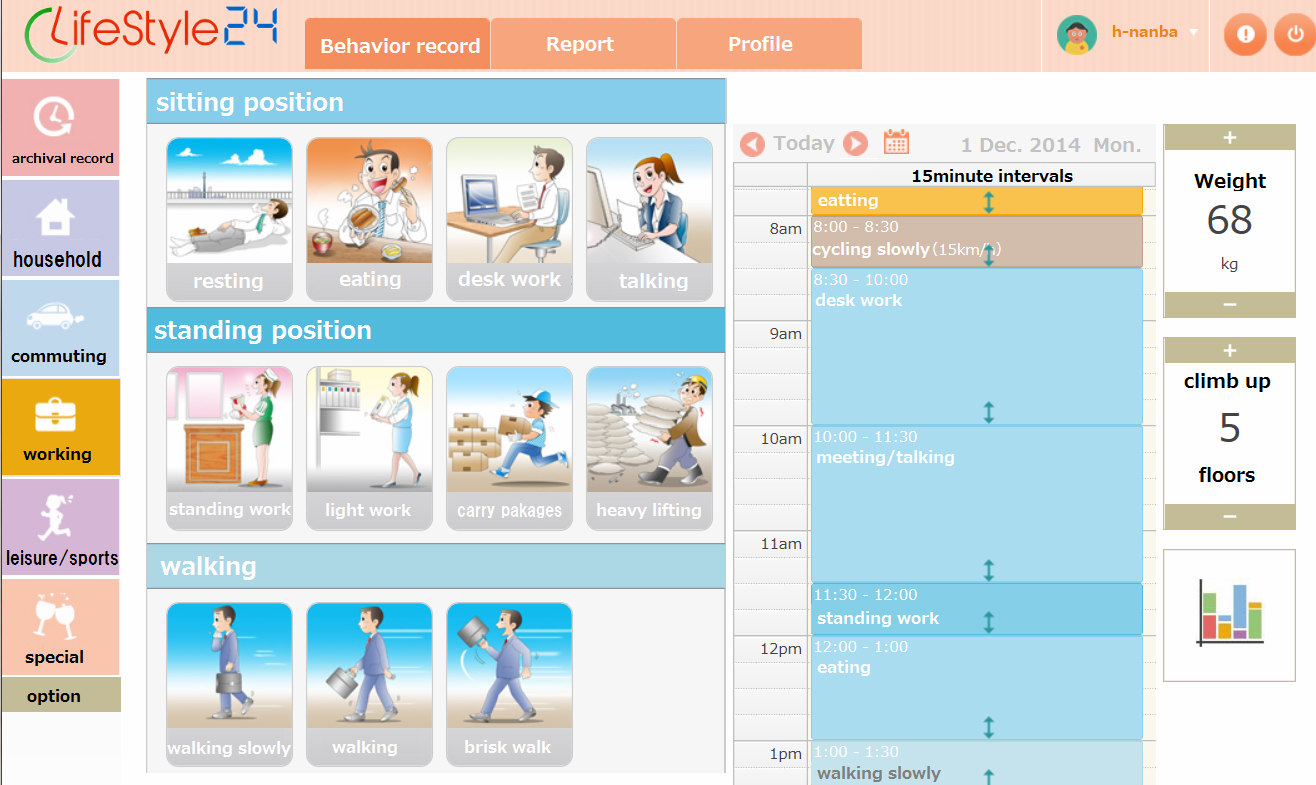Open the bar chart report thumbnail
Screen dimensions: 1316x785
point(1229,614)
